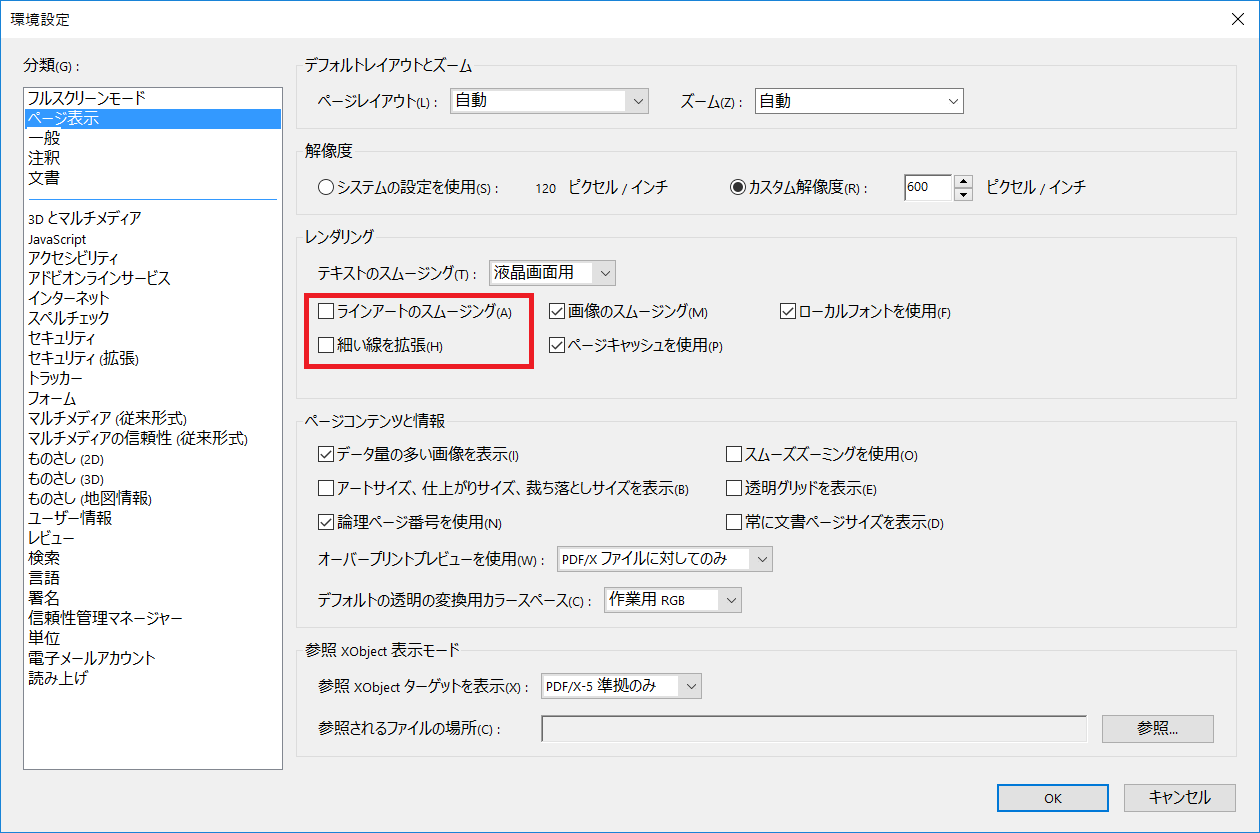
Task: Disable 論理ページ番号を使用
Action: (325, 522)
